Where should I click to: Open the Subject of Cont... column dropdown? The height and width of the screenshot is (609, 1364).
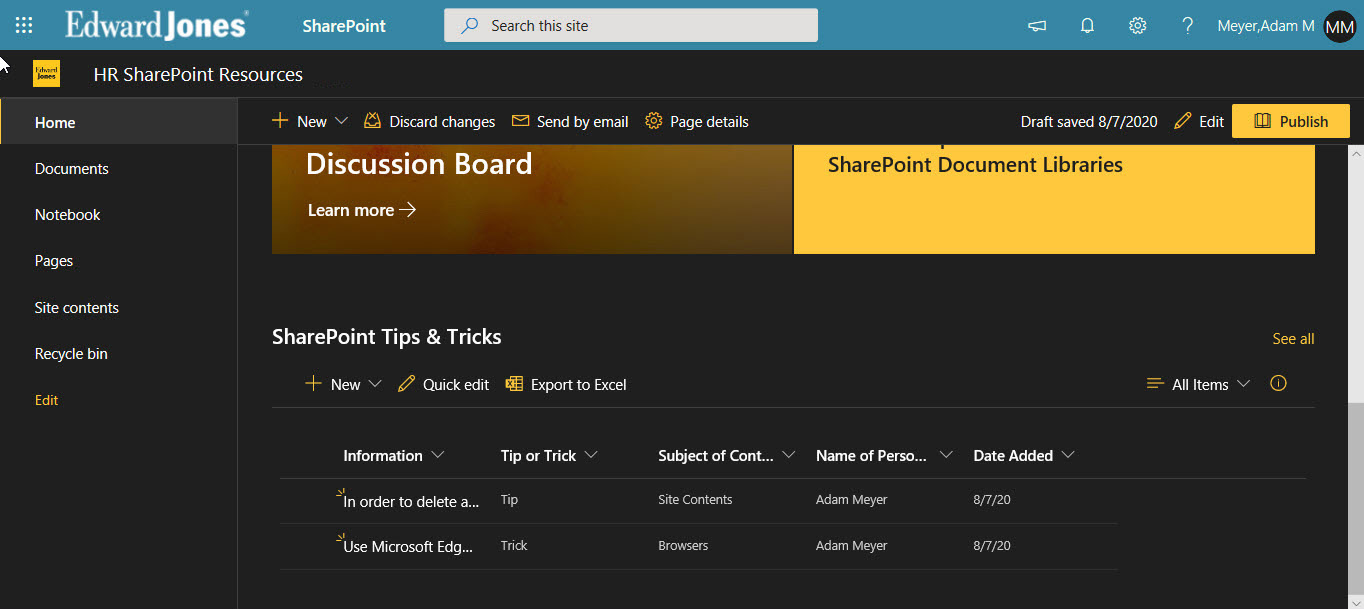coord(789,455)
